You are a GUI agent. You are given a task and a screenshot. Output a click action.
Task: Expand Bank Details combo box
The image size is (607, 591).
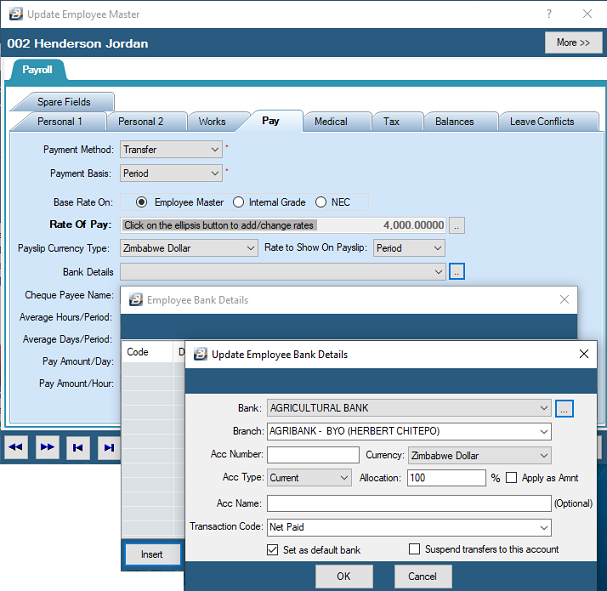coord(283,272)
